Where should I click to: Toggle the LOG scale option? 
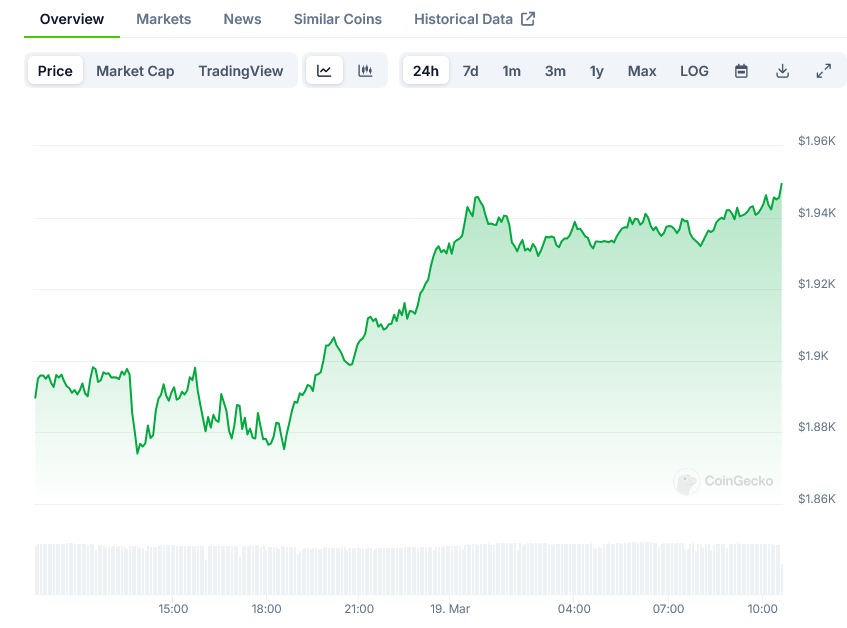point(694,71)
